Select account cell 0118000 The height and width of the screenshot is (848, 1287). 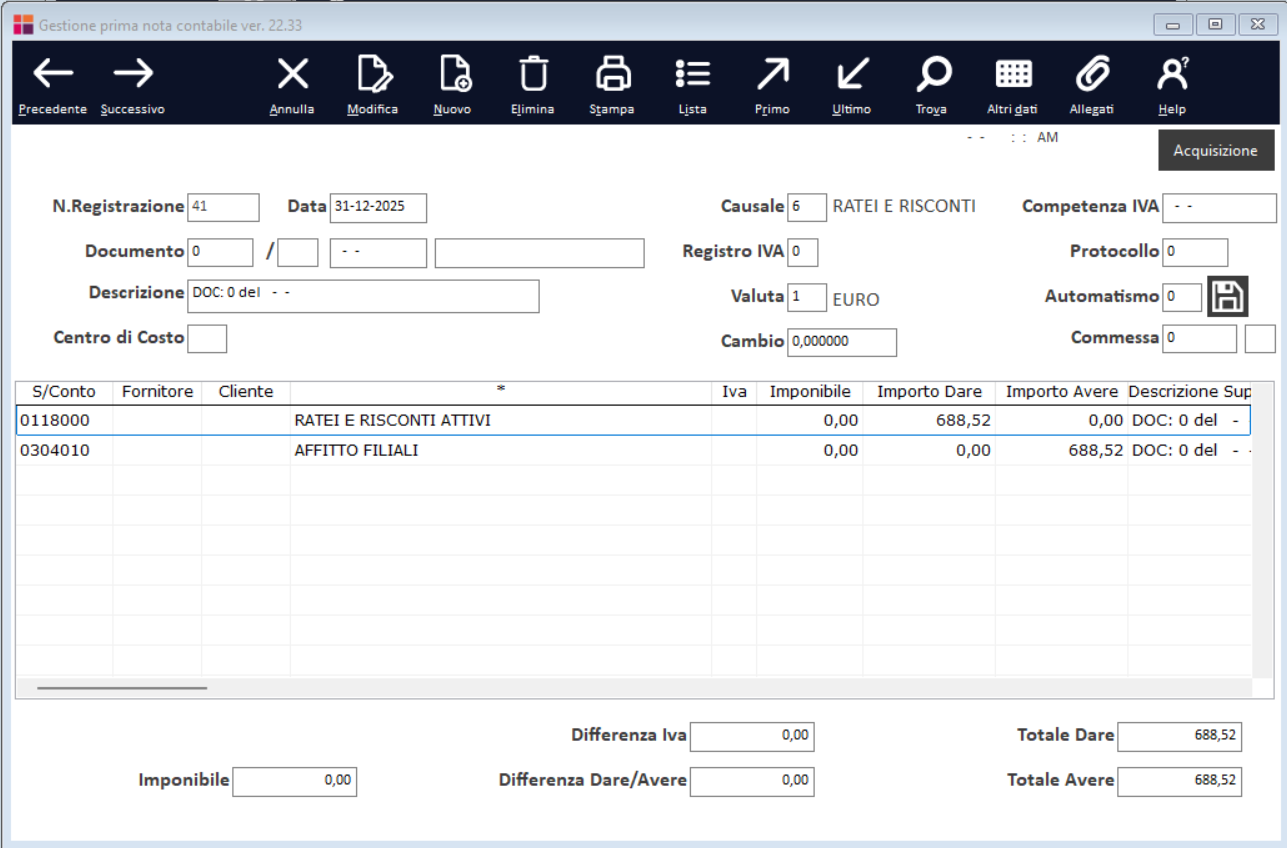coord(64,421)
